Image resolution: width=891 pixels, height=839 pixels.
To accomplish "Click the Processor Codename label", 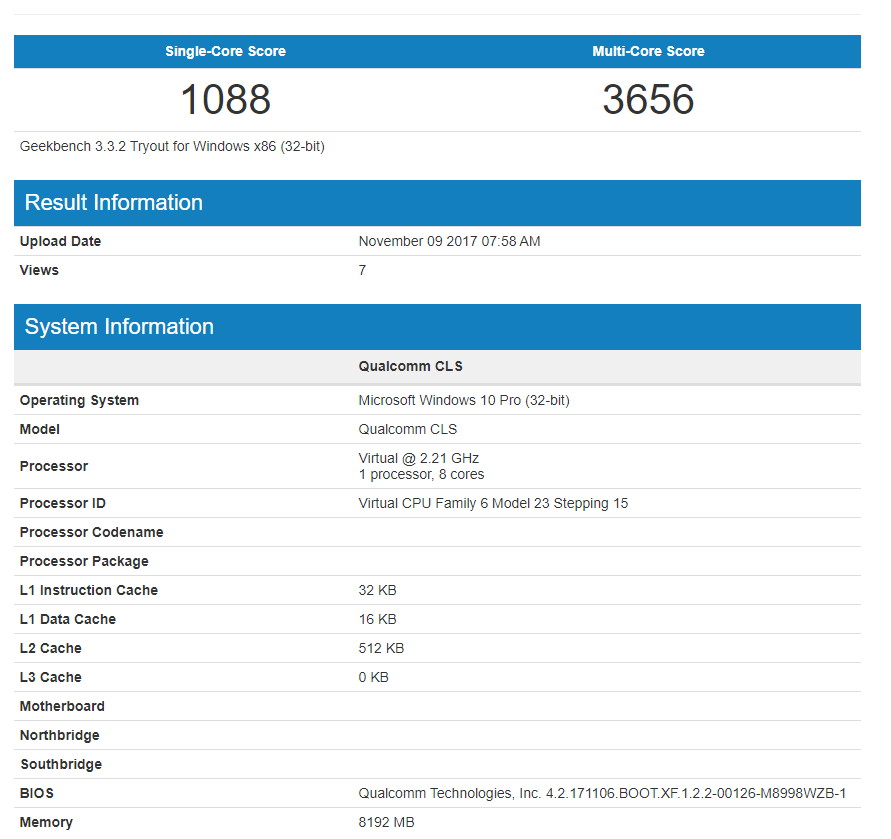I will coord(91,533).
